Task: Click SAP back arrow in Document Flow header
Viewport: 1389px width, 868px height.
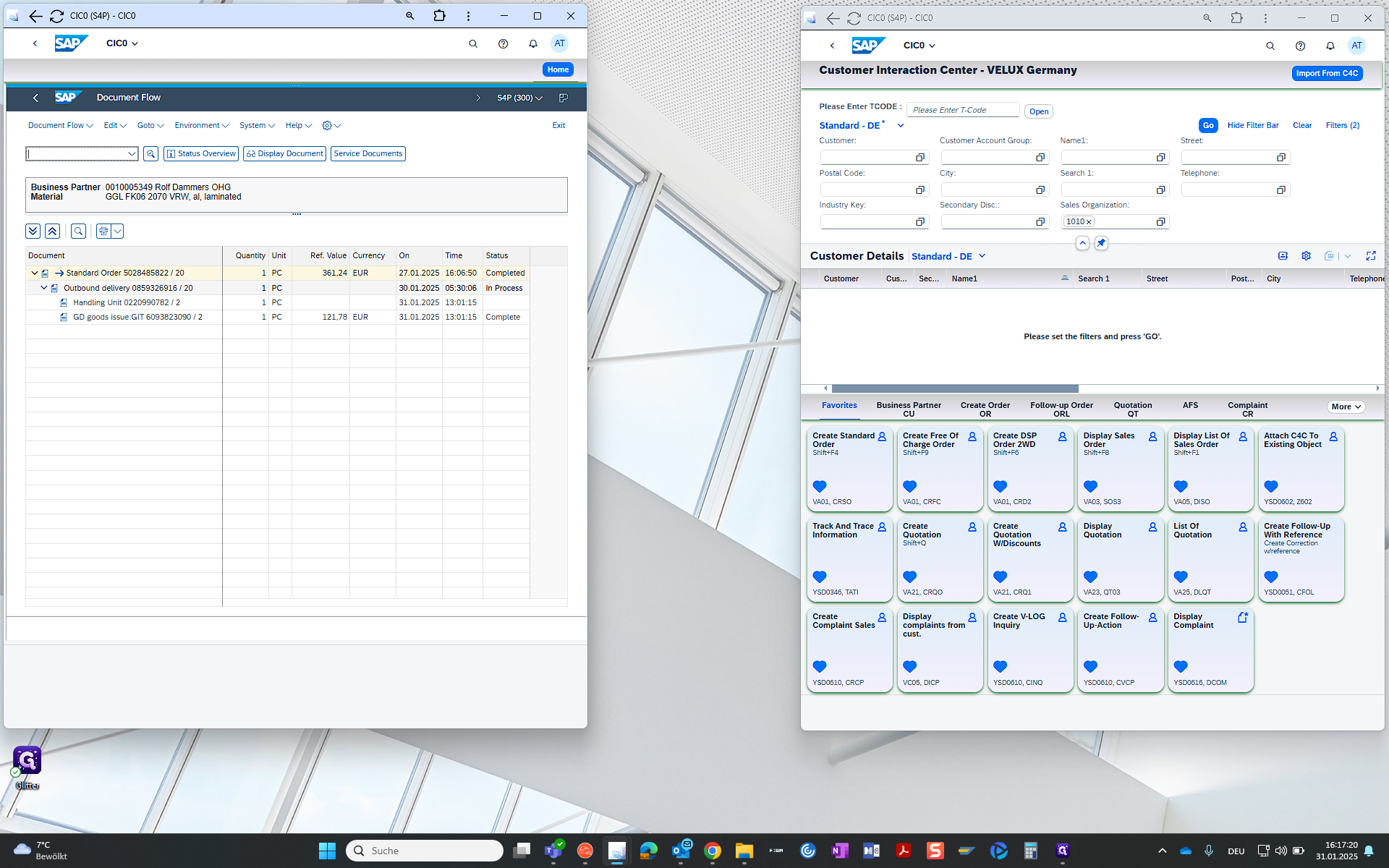Action: click(x=35, y=98)
